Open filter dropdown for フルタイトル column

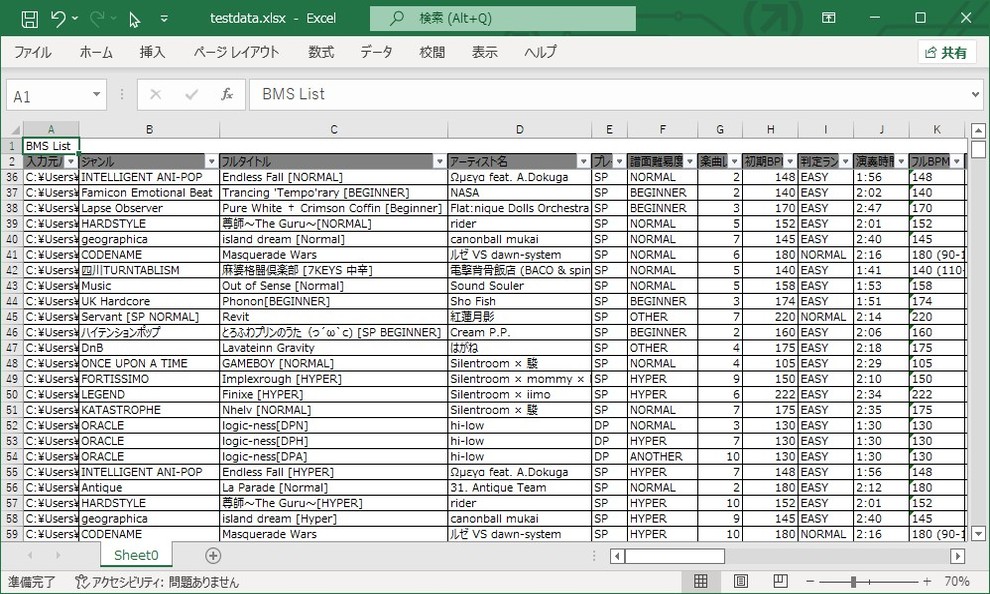pos(440,162)
